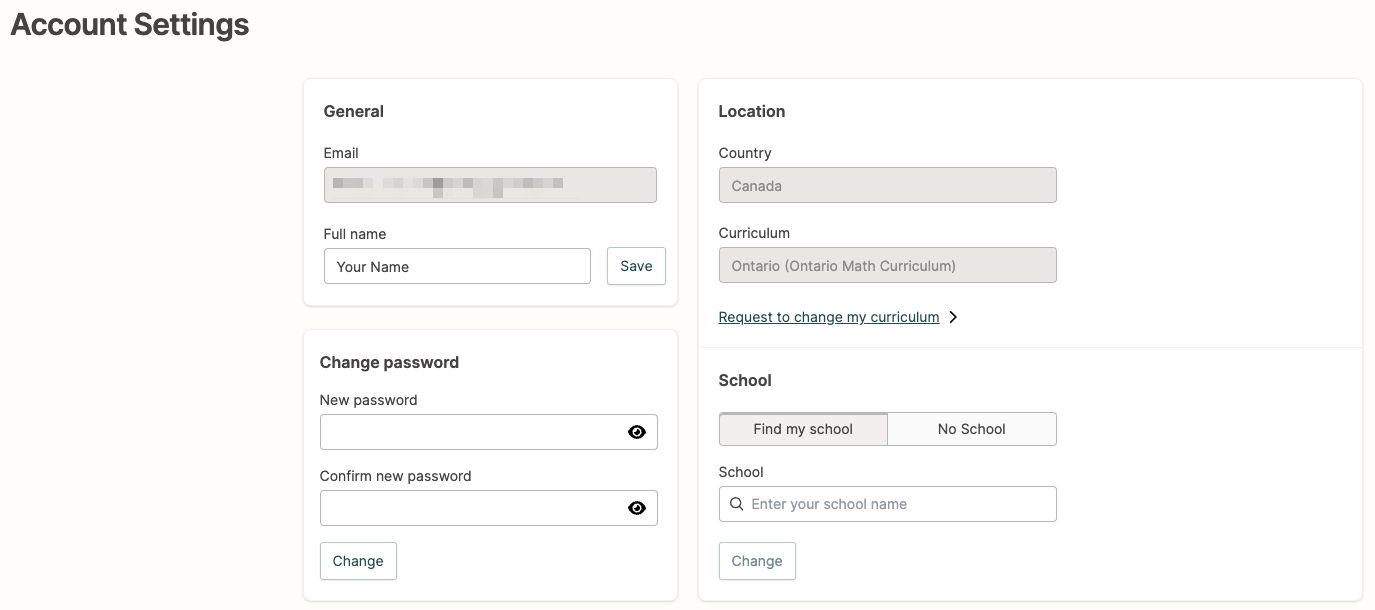Click the Location section heading

point(751,111)
